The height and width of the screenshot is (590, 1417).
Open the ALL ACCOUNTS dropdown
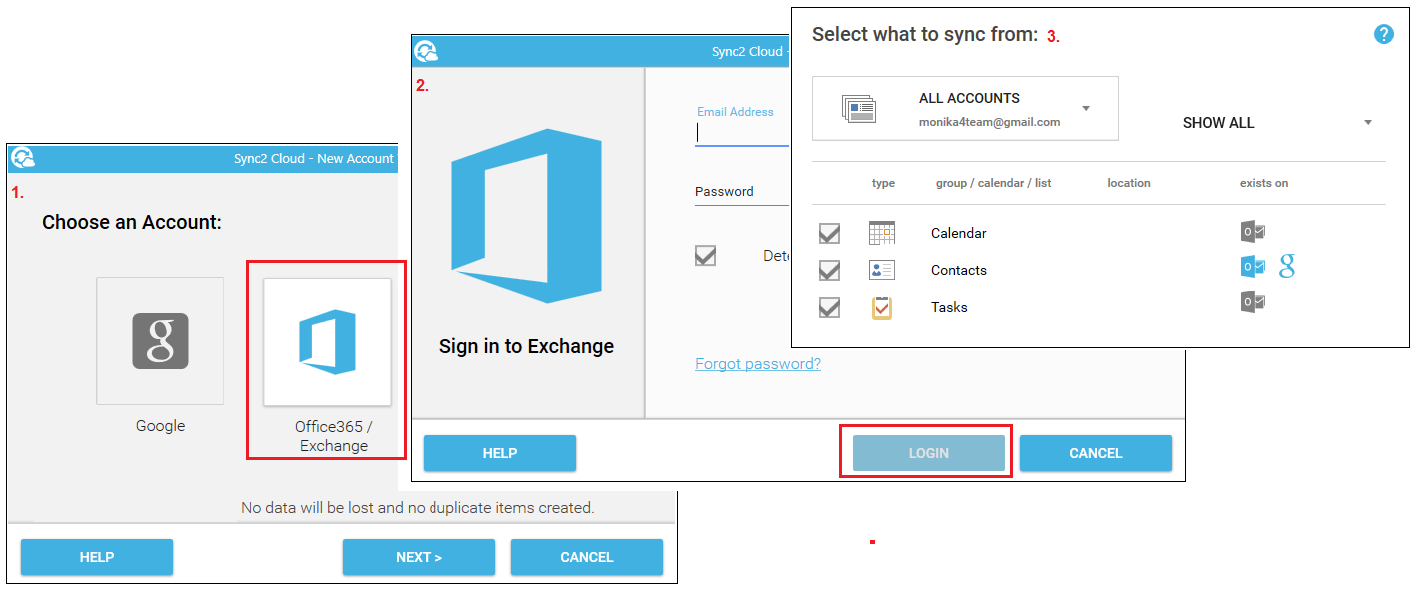(x=965, y=108)
